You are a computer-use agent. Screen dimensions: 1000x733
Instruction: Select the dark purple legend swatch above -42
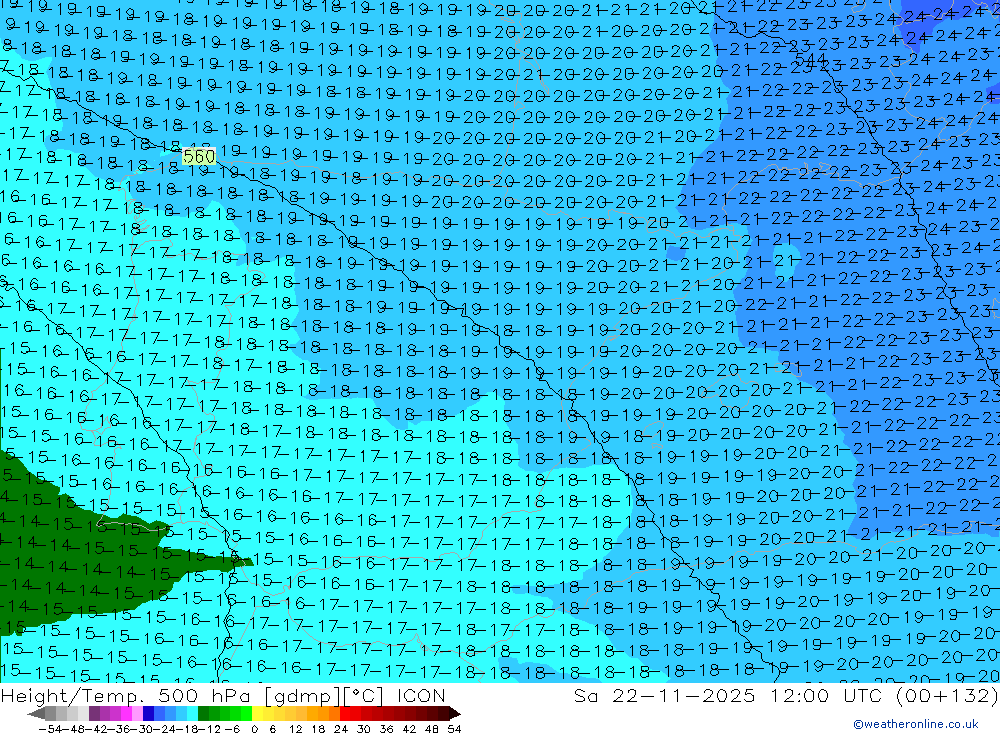tap(94, 714)
